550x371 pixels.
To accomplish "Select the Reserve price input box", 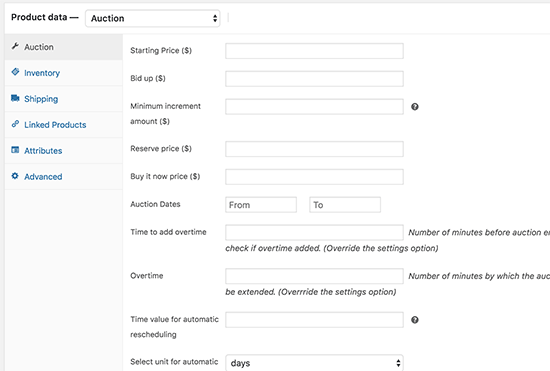I will [x=314, y=149].
